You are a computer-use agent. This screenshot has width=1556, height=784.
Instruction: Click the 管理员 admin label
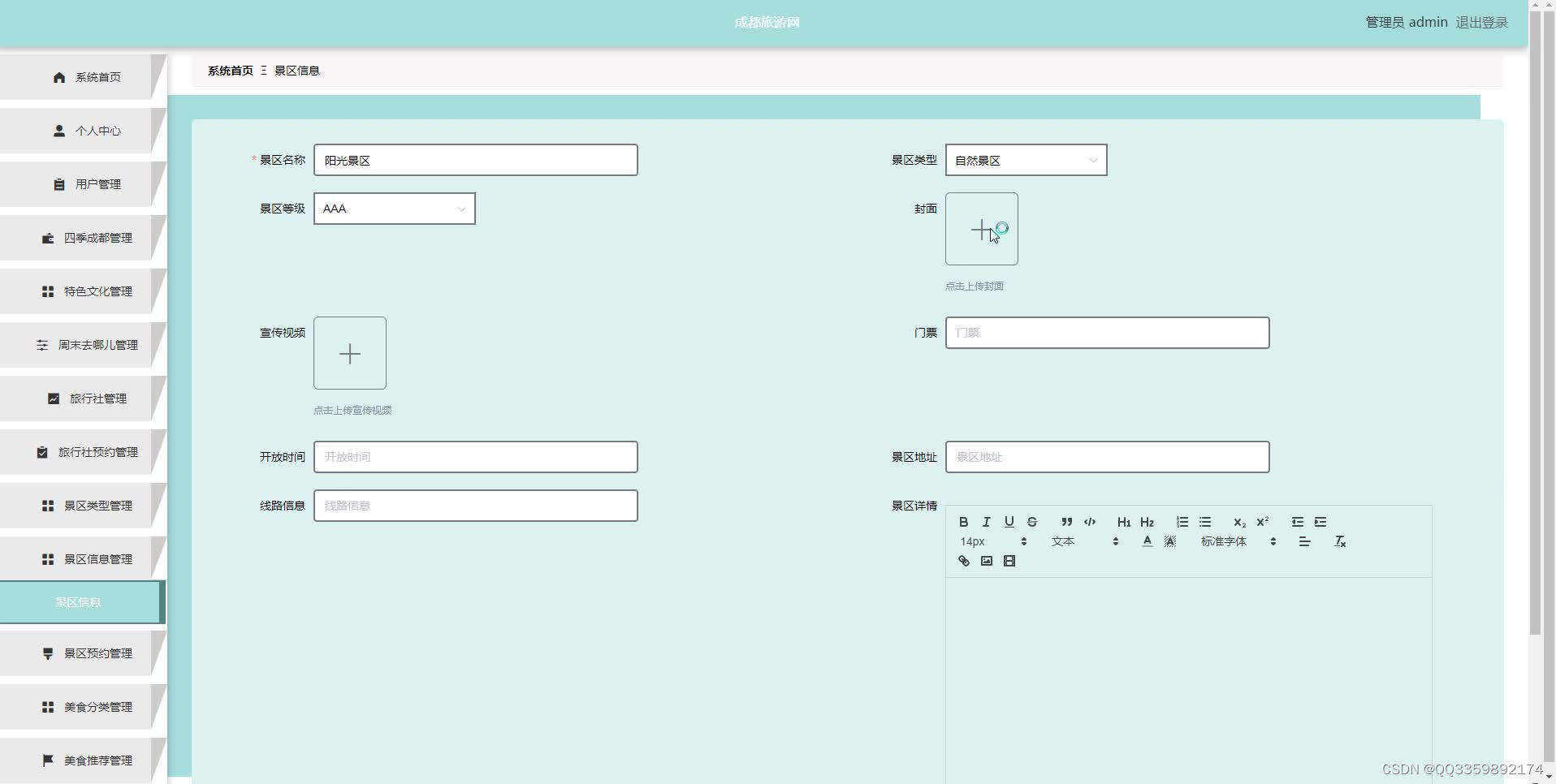click(x=1407, y=23)
